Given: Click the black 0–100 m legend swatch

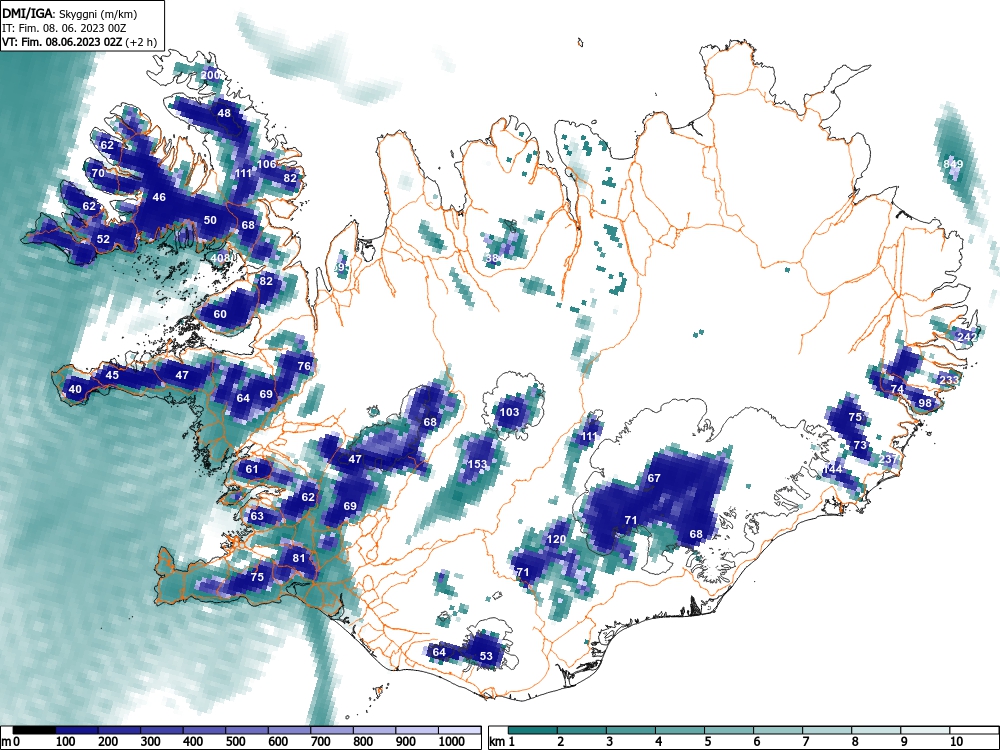Looking at the screenshot, I should (x=34, y=730).
